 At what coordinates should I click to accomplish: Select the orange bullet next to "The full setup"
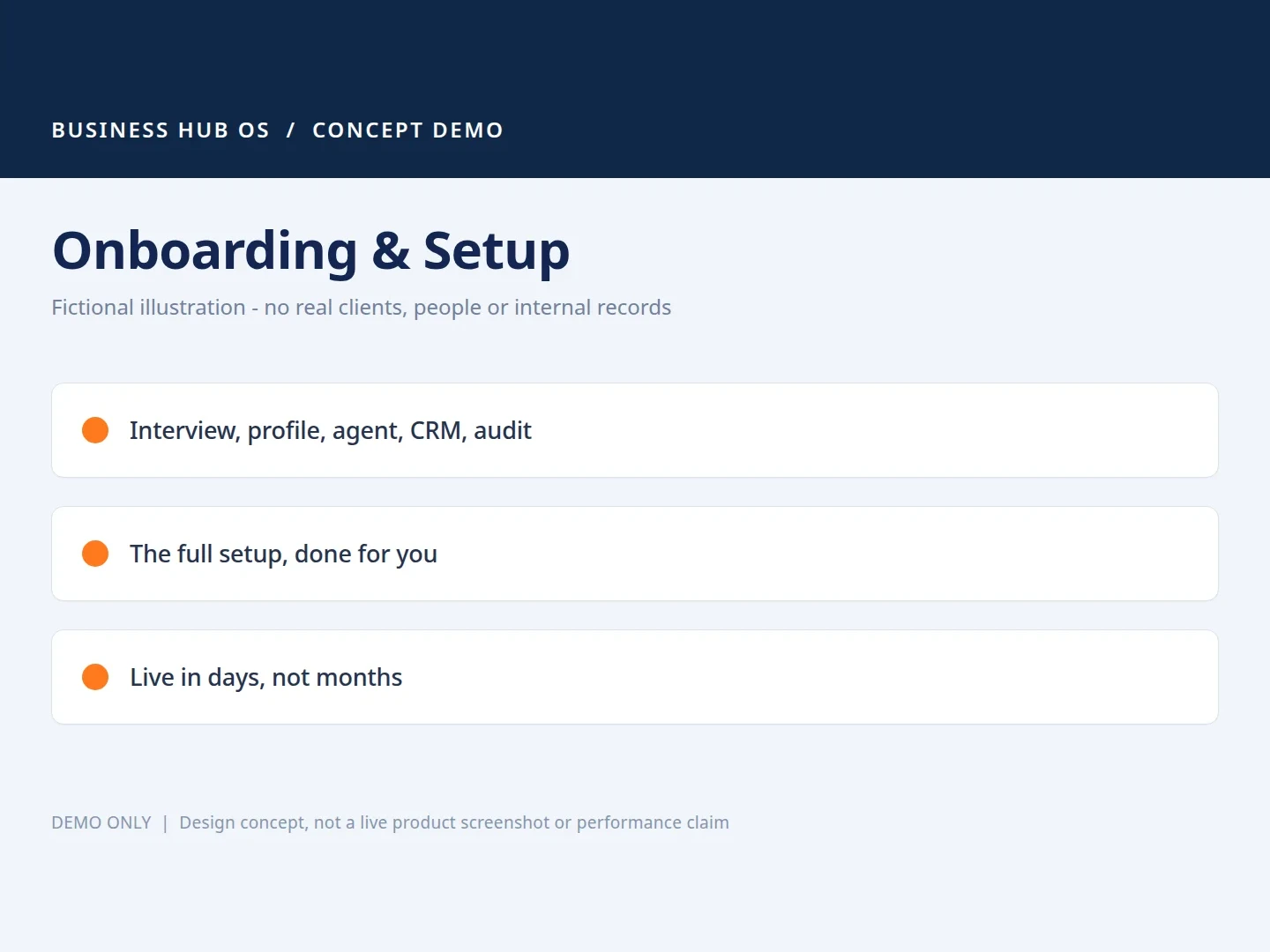click(x=95, y=554)
